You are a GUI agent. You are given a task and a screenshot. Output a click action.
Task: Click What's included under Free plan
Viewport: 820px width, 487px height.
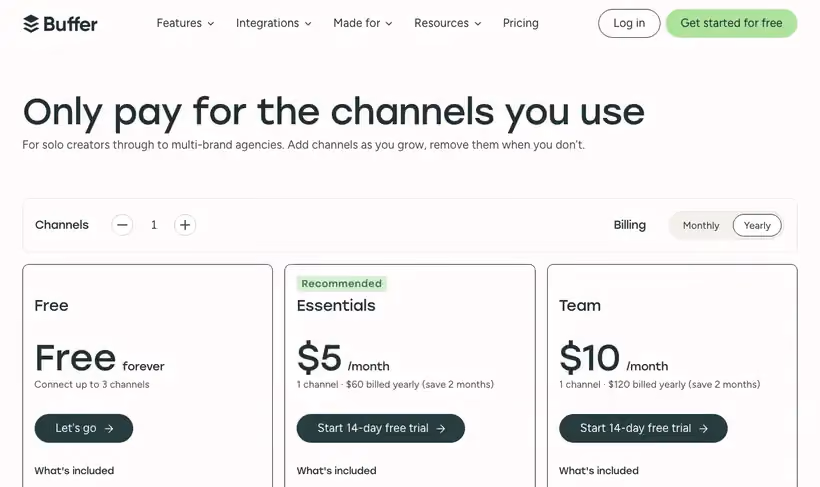click(x=74, y=471)
